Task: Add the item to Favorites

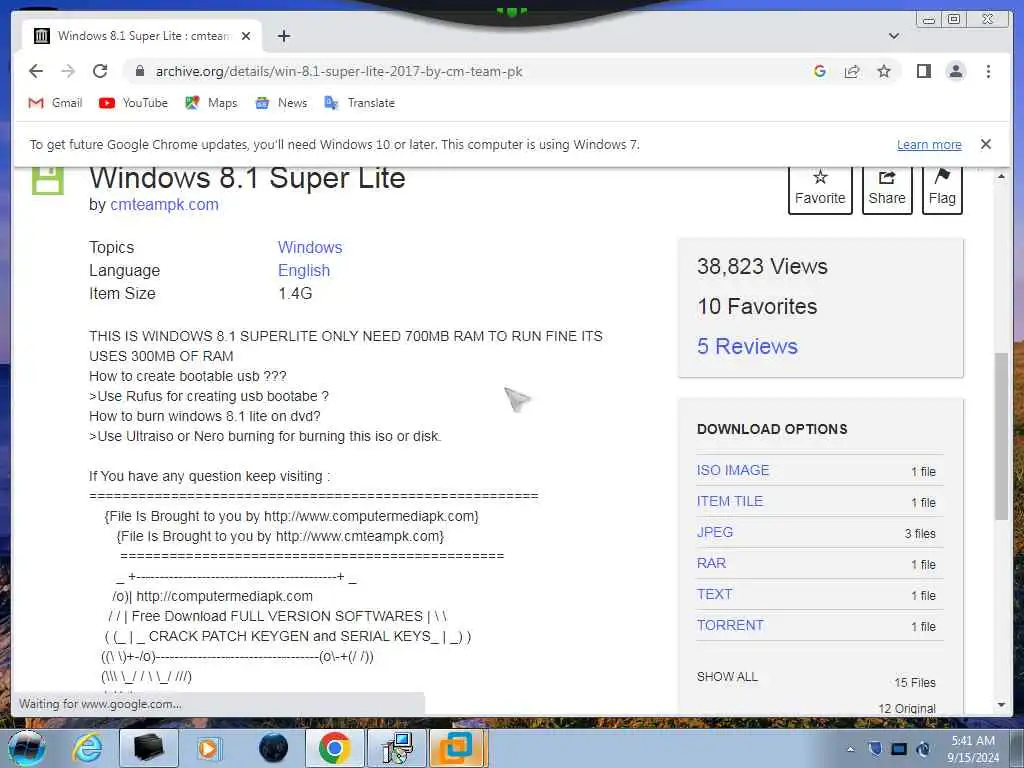Action: point(820,189)
